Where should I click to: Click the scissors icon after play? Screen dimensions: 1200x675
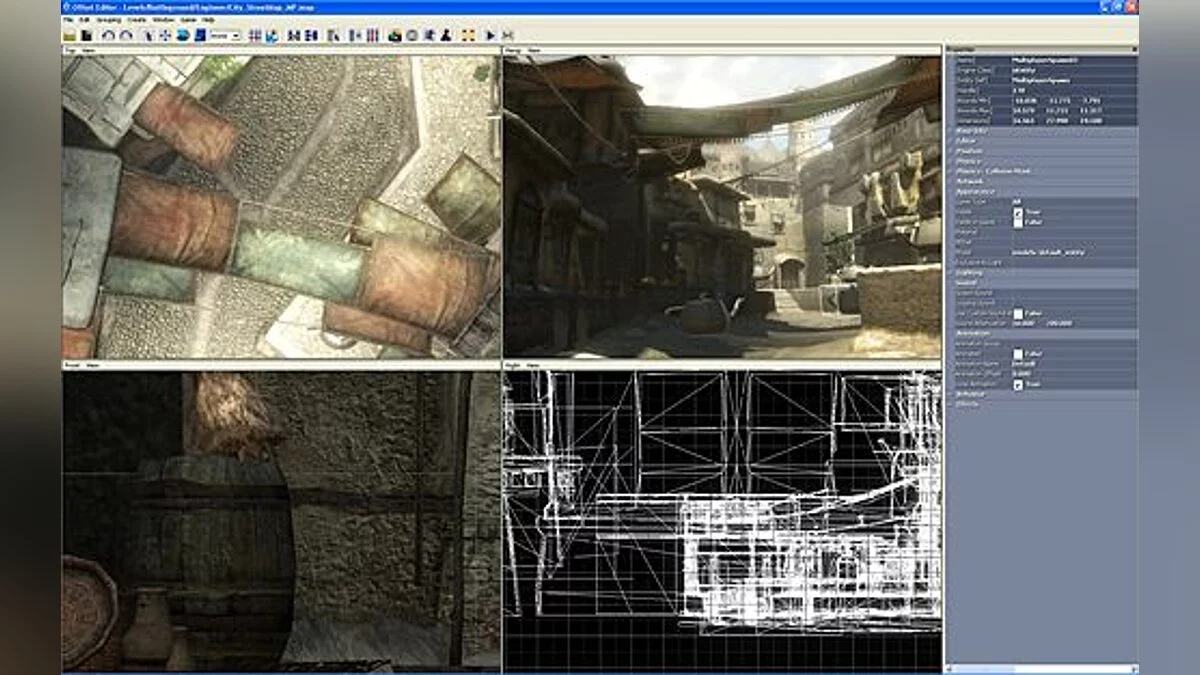pos(506,35)
